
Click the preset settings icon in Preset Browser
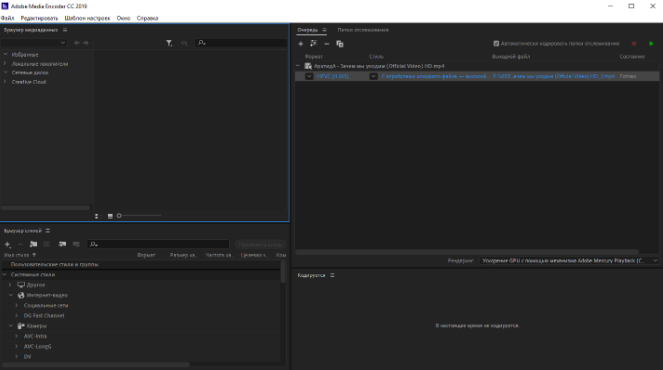47,244
